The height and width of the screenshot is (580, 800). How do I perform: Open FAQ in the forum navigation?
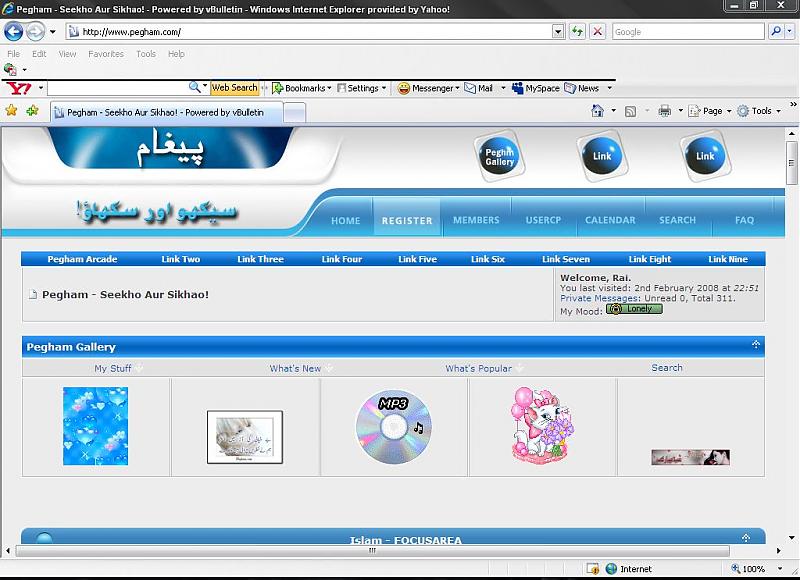[x=744, y=220]
